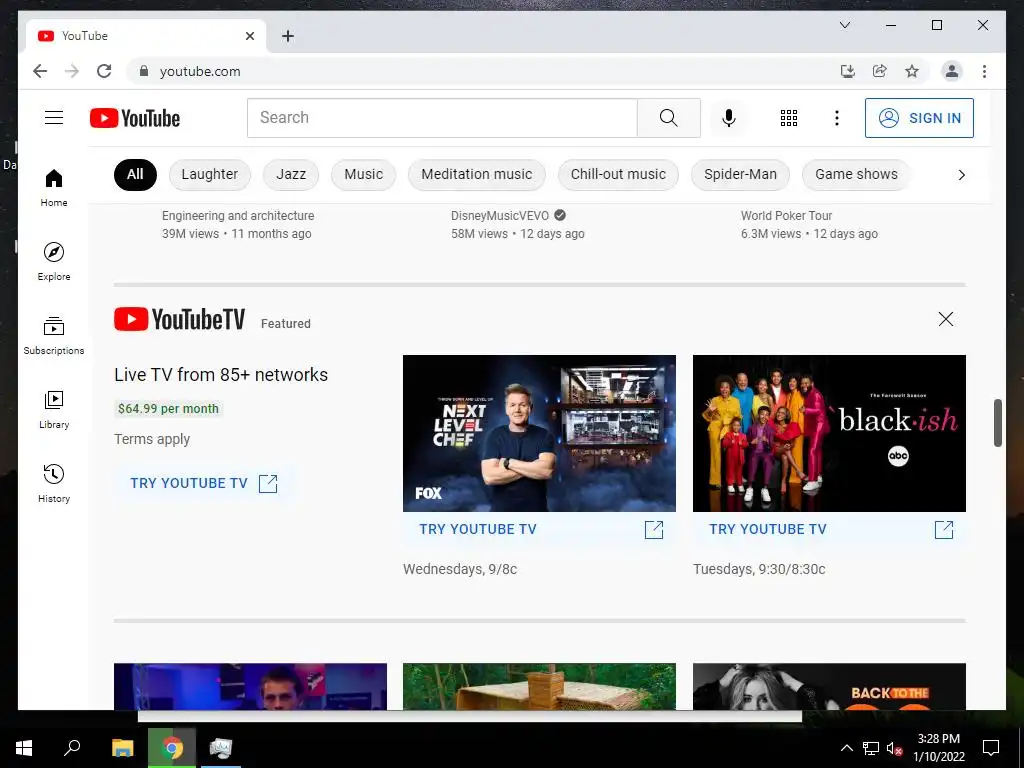Open the Windows notification center
Screen dimensions: 1024x768
(991, 748)
